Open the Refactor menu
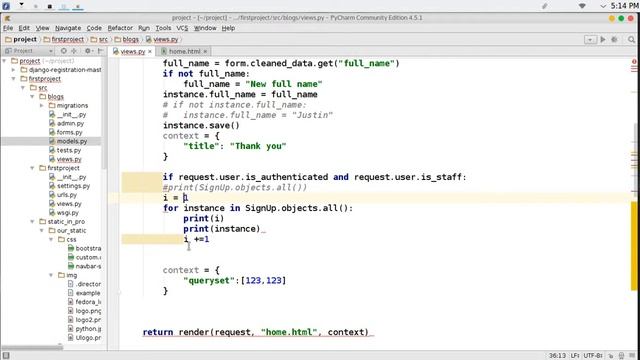The width and height of the screenshot is (640, 360). tap(120, 28)
